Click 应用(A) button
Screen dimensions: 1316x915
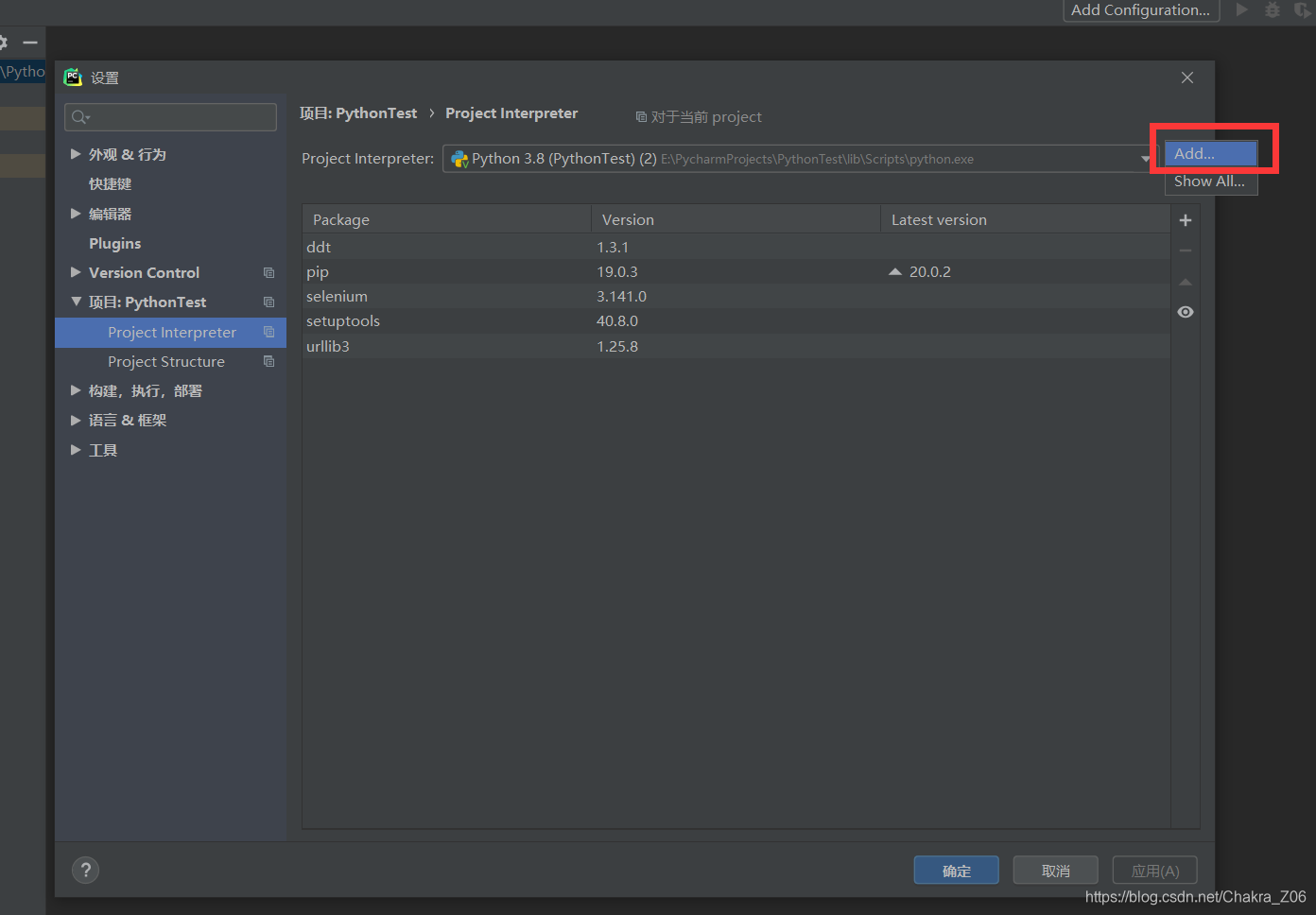tap(1154, 871)
